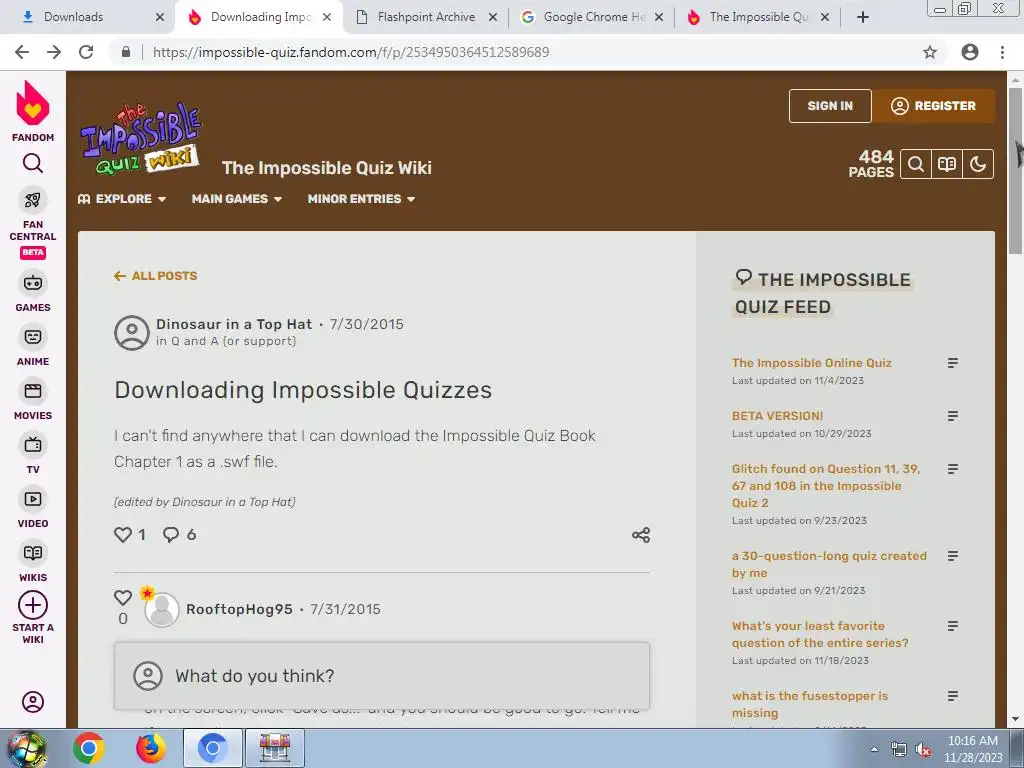The height and width of the screenshot is (768, 1024).
Task: Switch to The Impossible Quiz tab
Action: pos(759,17)
